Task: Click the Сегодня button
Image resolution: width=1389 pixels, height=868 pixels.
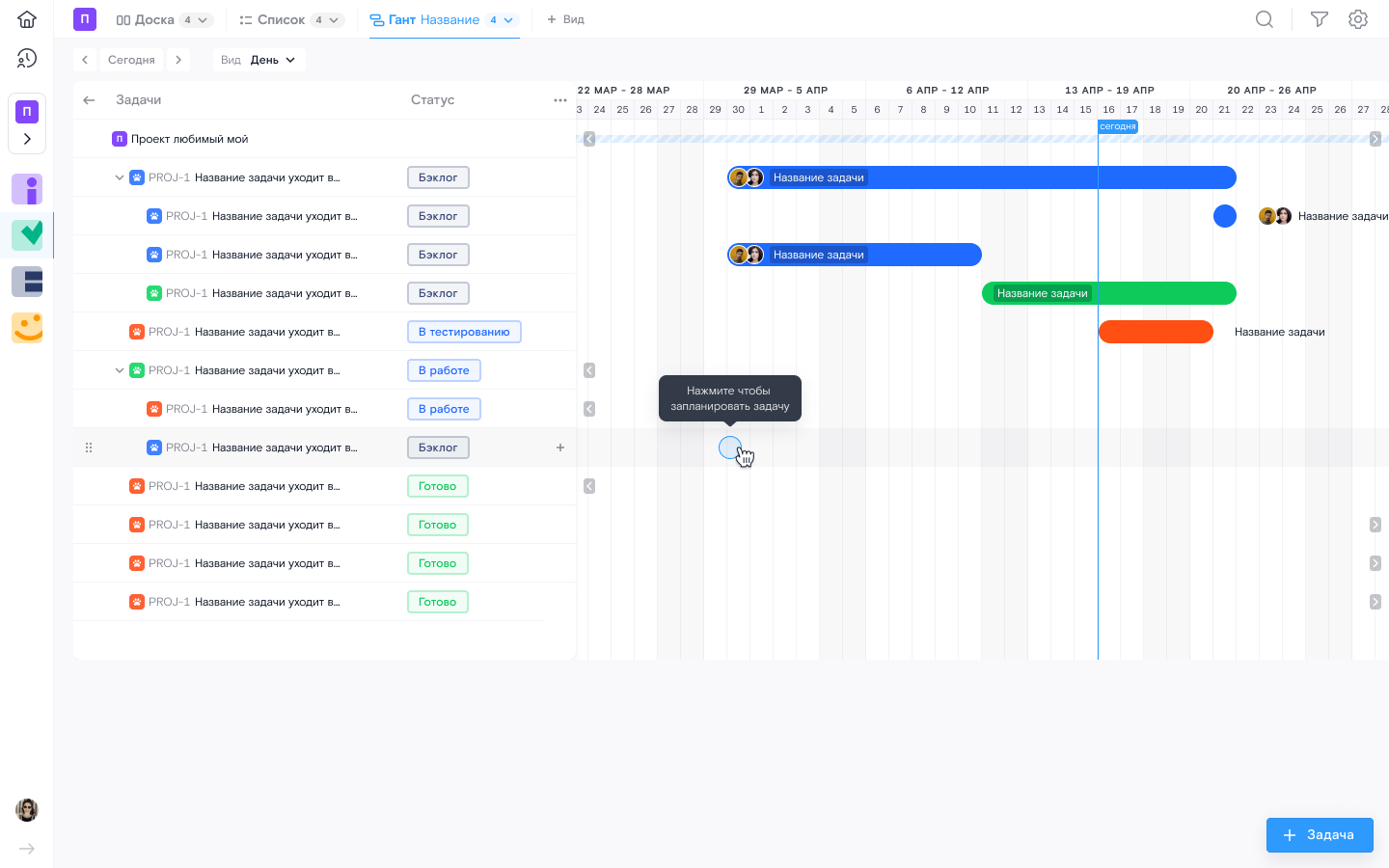Action: [x=131, y=60]
